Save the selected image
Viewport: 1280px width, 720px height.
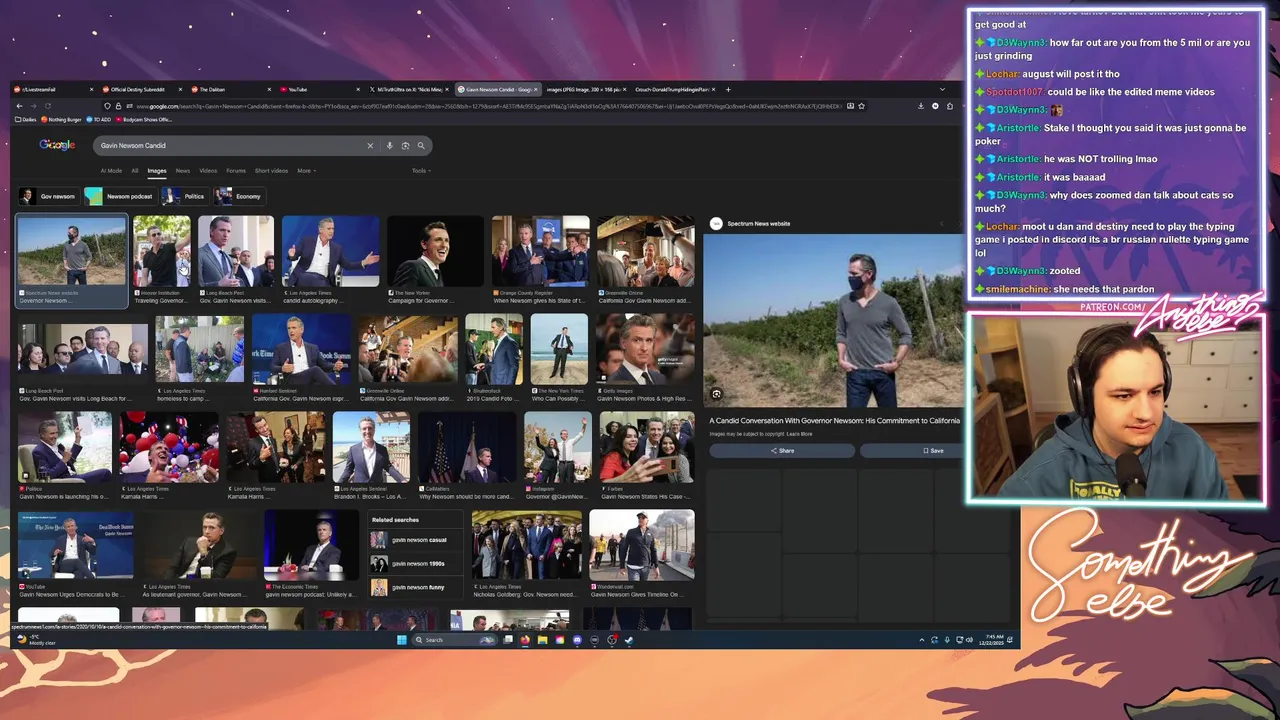pos(932,451)
